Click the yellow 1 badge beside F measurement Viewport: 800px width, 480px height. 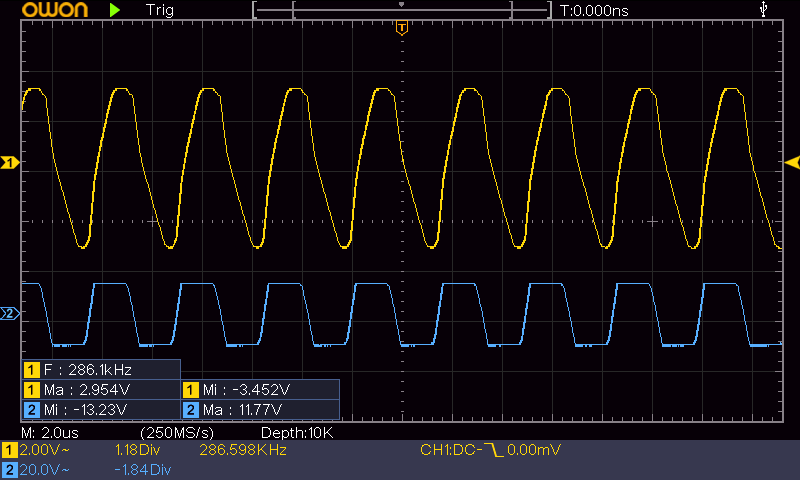pos(32,370)
